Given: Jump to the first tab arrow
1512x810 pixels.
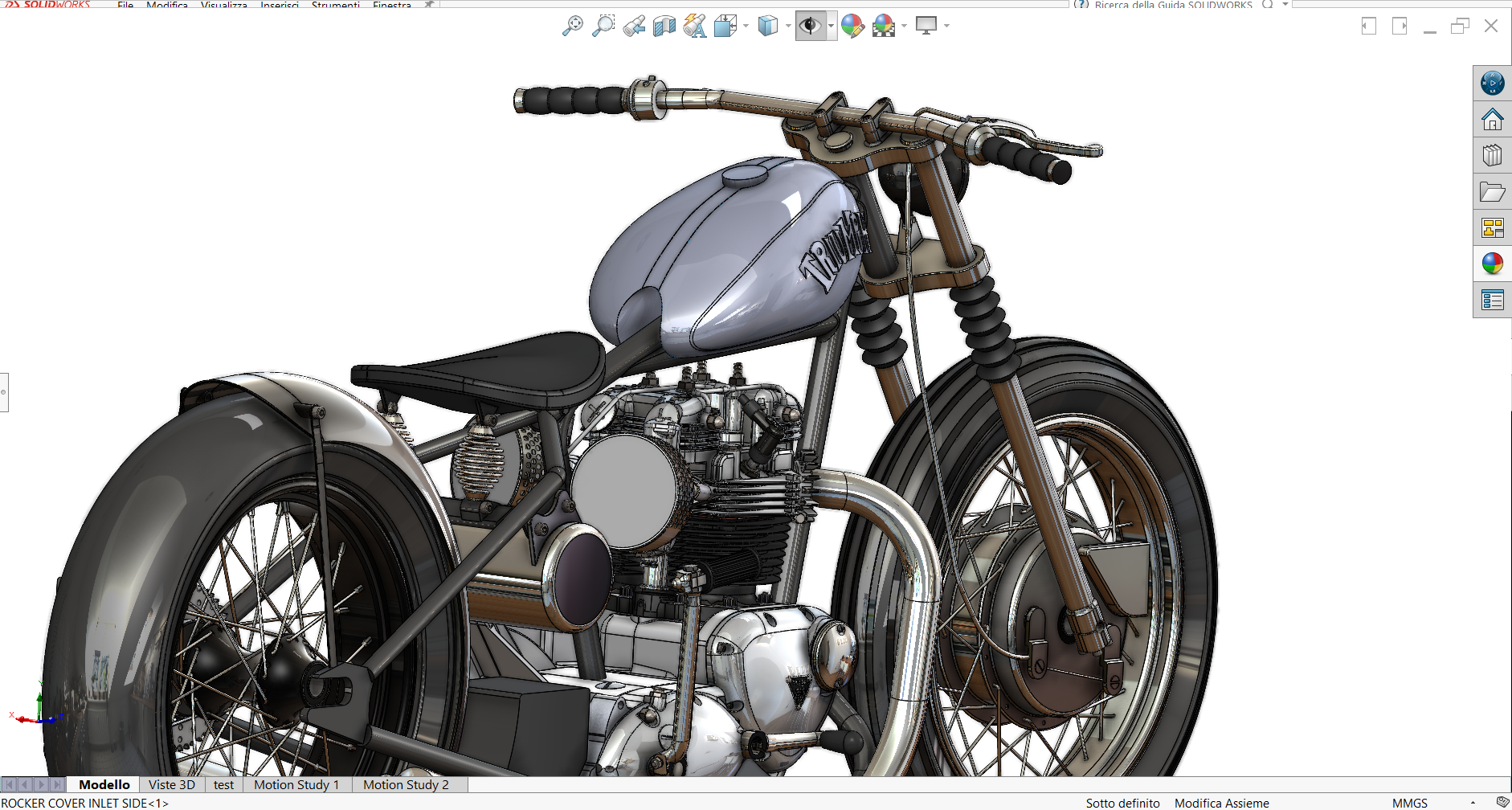Looking at the screenshot, I should (9, 785).
